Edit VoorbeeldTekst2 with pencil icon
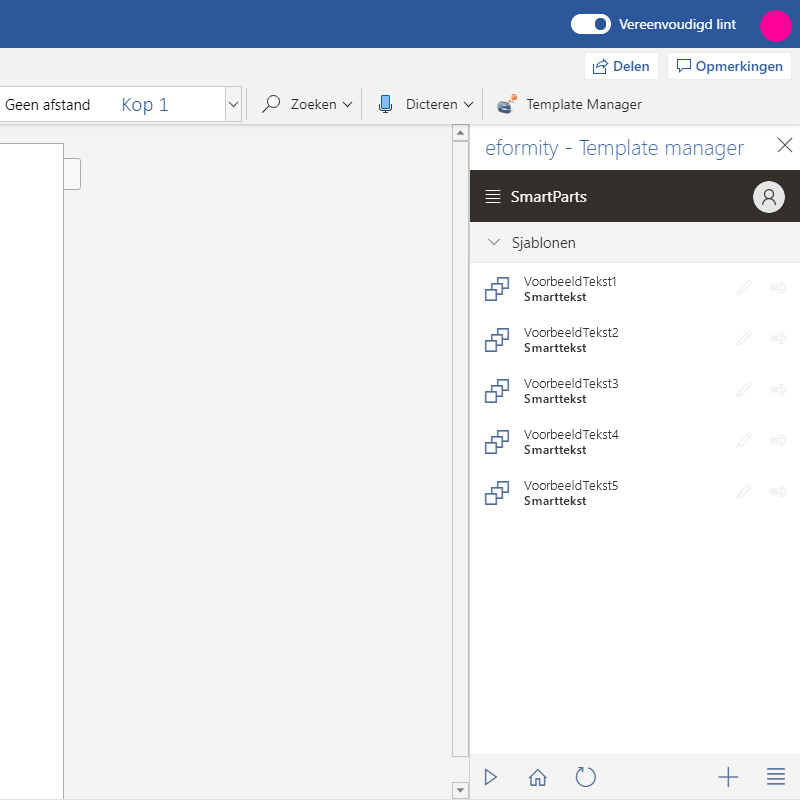 pos(744,338)
